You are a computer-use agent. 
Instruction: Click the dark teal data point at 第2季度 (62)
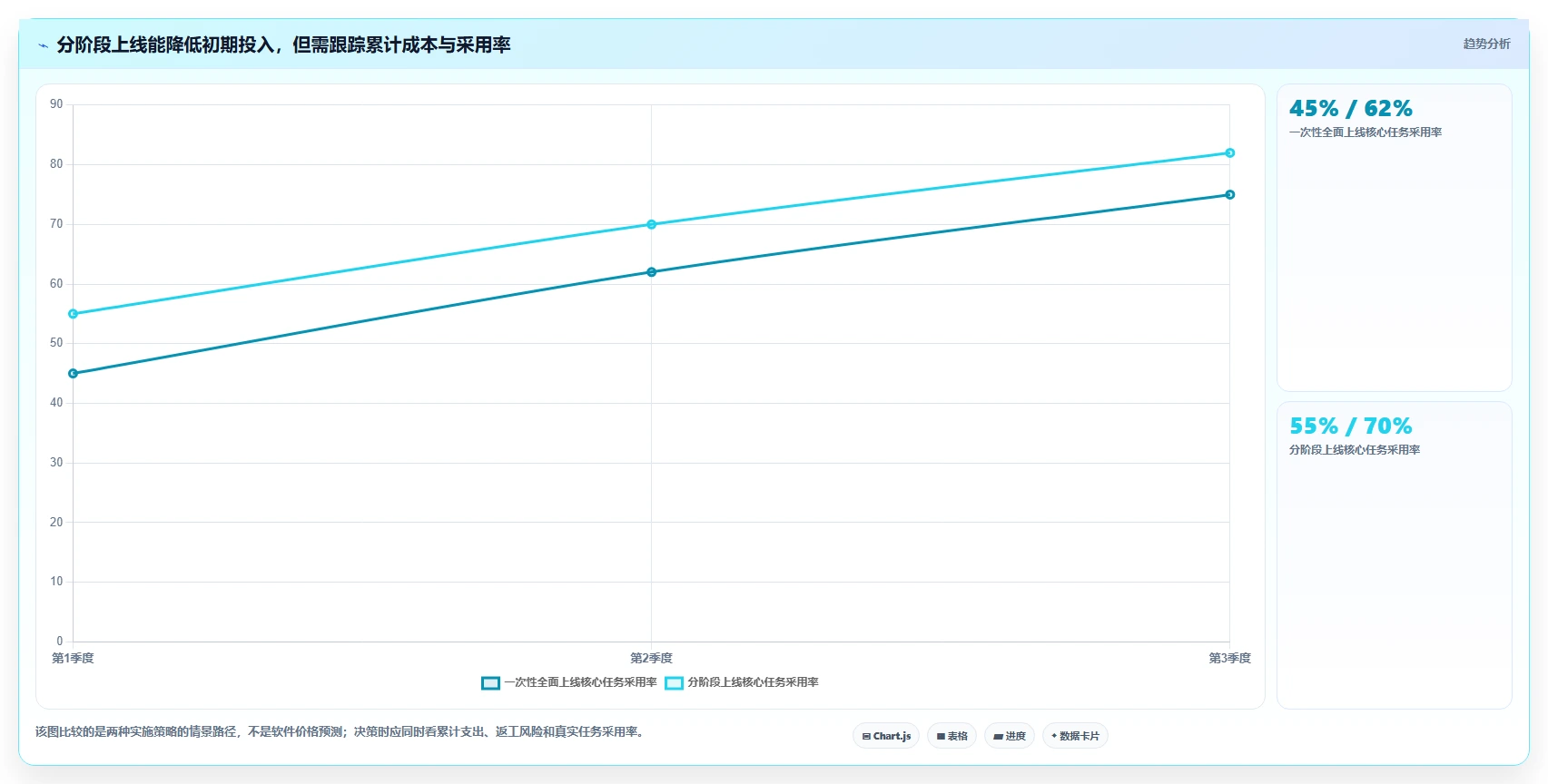coord(651,272)
